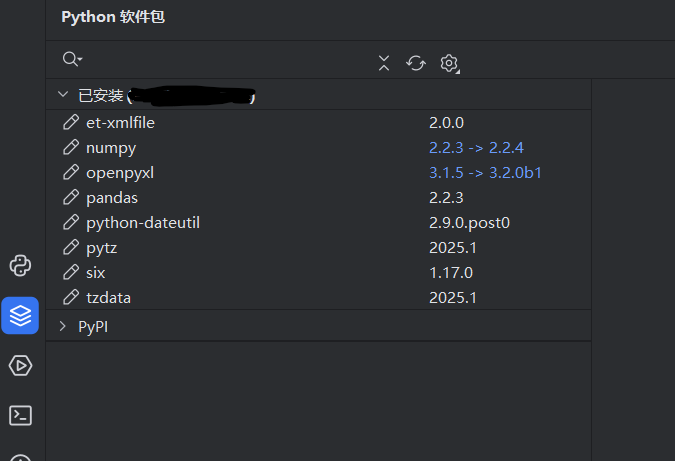
Task: Open the Python Packages tool window
Action: click(20, 315)
